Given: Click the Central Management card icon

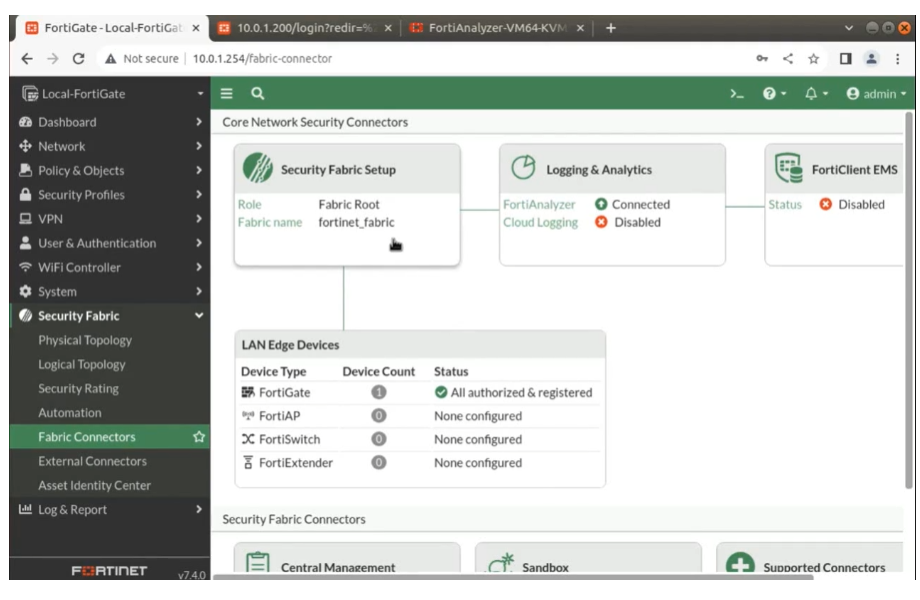Looking at the screenshot, I should point(258,562).
